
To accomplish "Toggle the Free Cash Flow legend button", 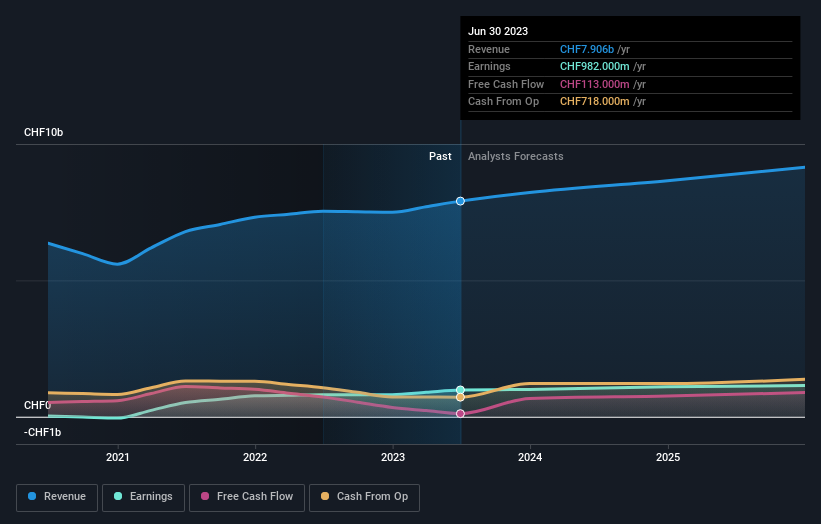I will click(247, 497).
